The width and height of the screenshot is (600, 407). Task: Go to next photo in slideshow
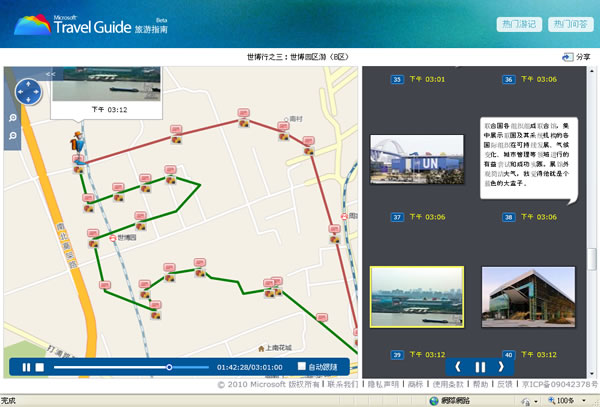pyautogui.click(x=502, y=367)
